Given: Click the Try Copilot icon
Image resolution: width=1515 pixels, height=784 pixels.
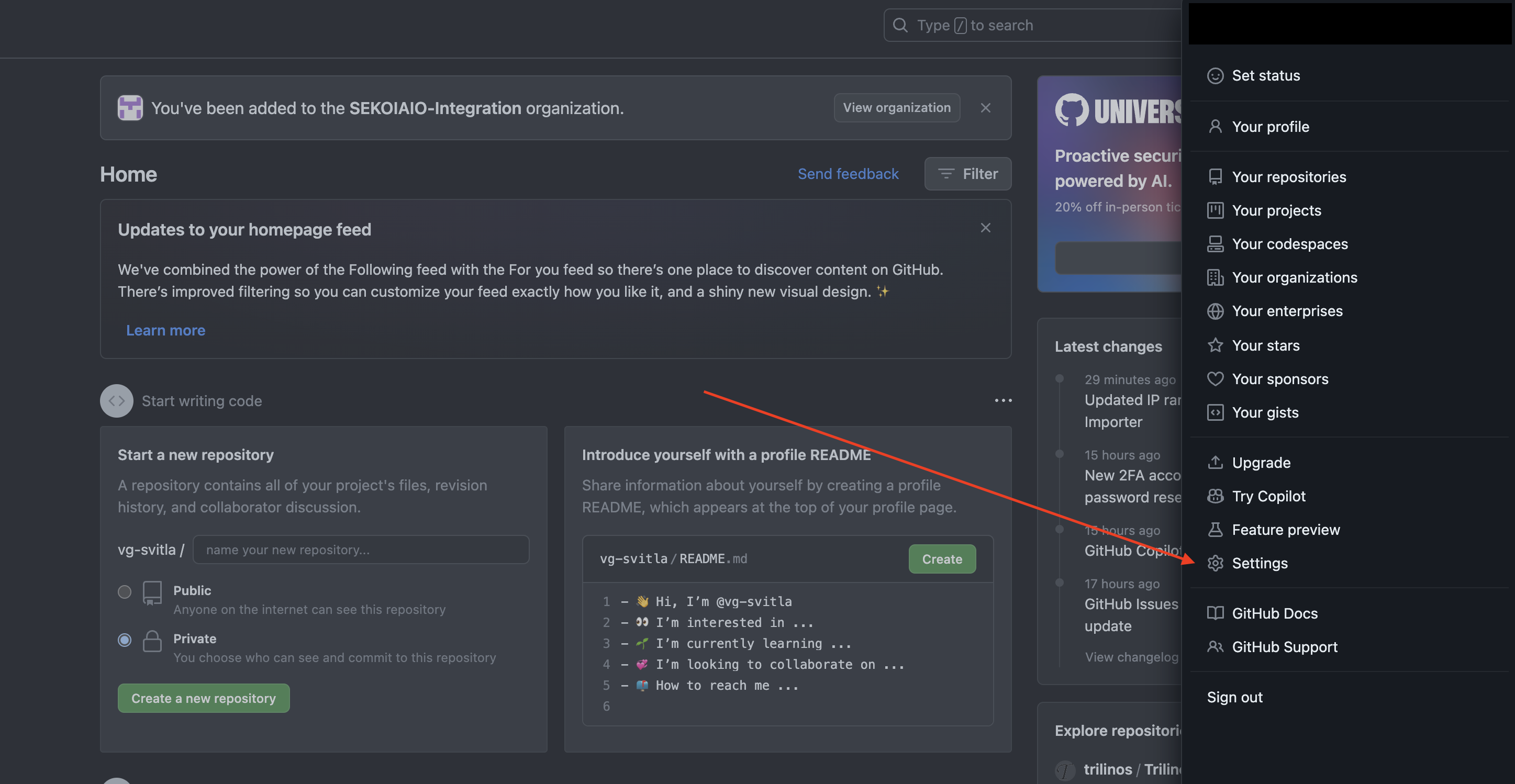Looking at the screenshot, I should (x=1215, y=496).
